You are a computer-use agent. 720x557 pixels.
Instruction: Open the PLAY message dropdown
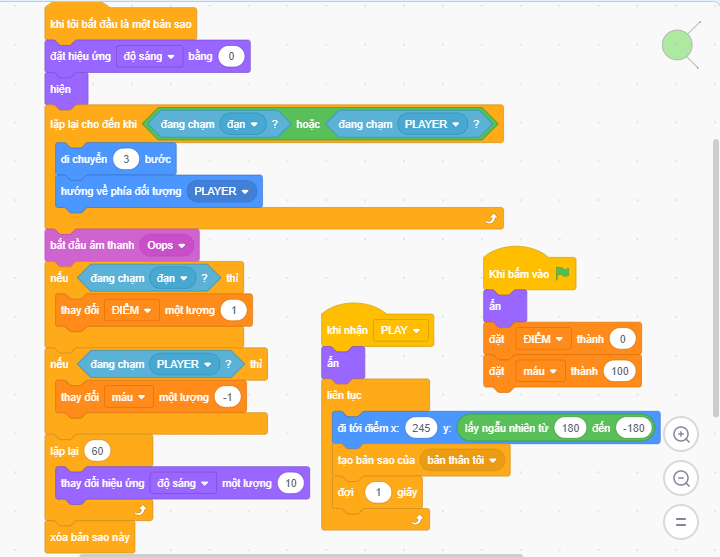(x=402, y=330)
